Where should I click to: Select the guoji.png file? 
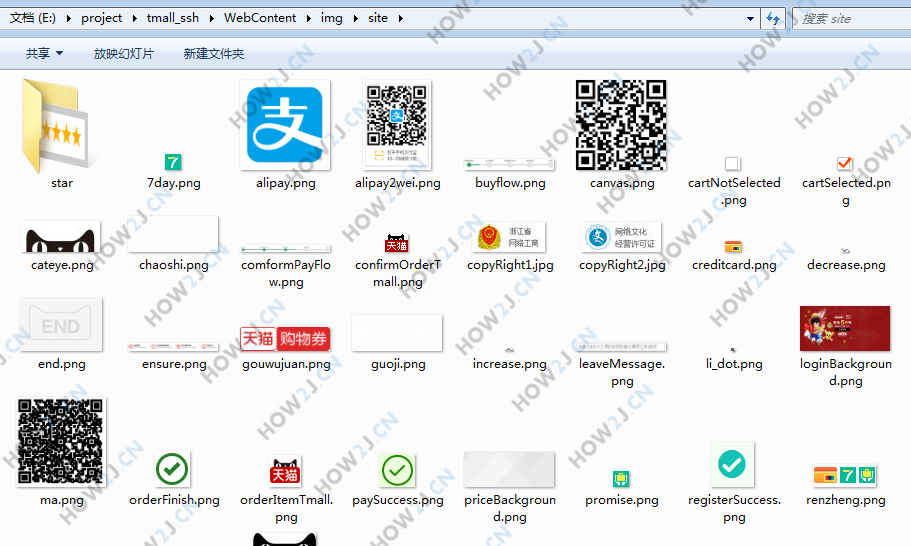(397, 333)
